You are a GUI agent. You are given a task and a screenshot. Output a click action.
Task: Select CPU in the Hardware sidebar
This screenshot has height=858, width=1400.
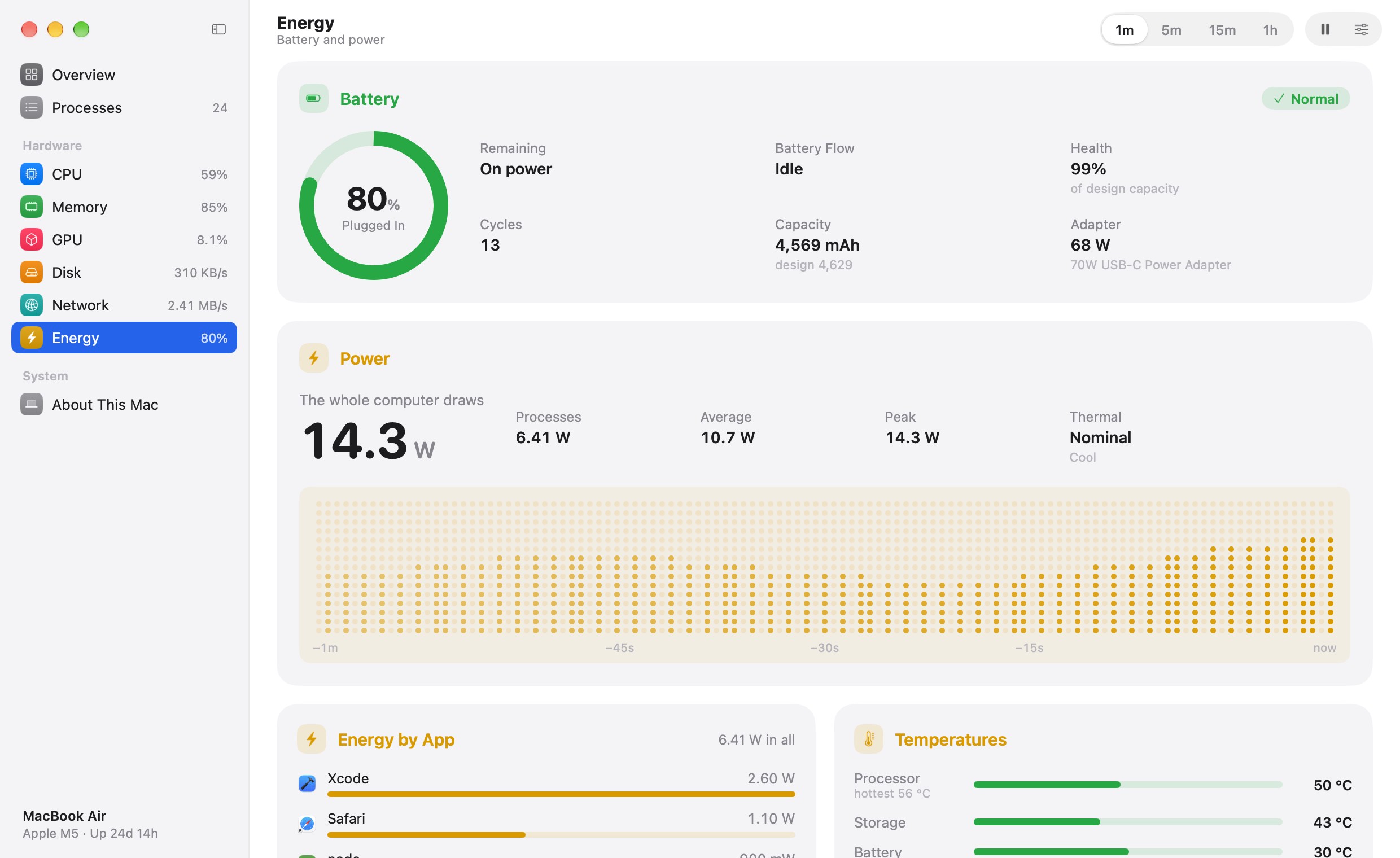coord(124,174)
